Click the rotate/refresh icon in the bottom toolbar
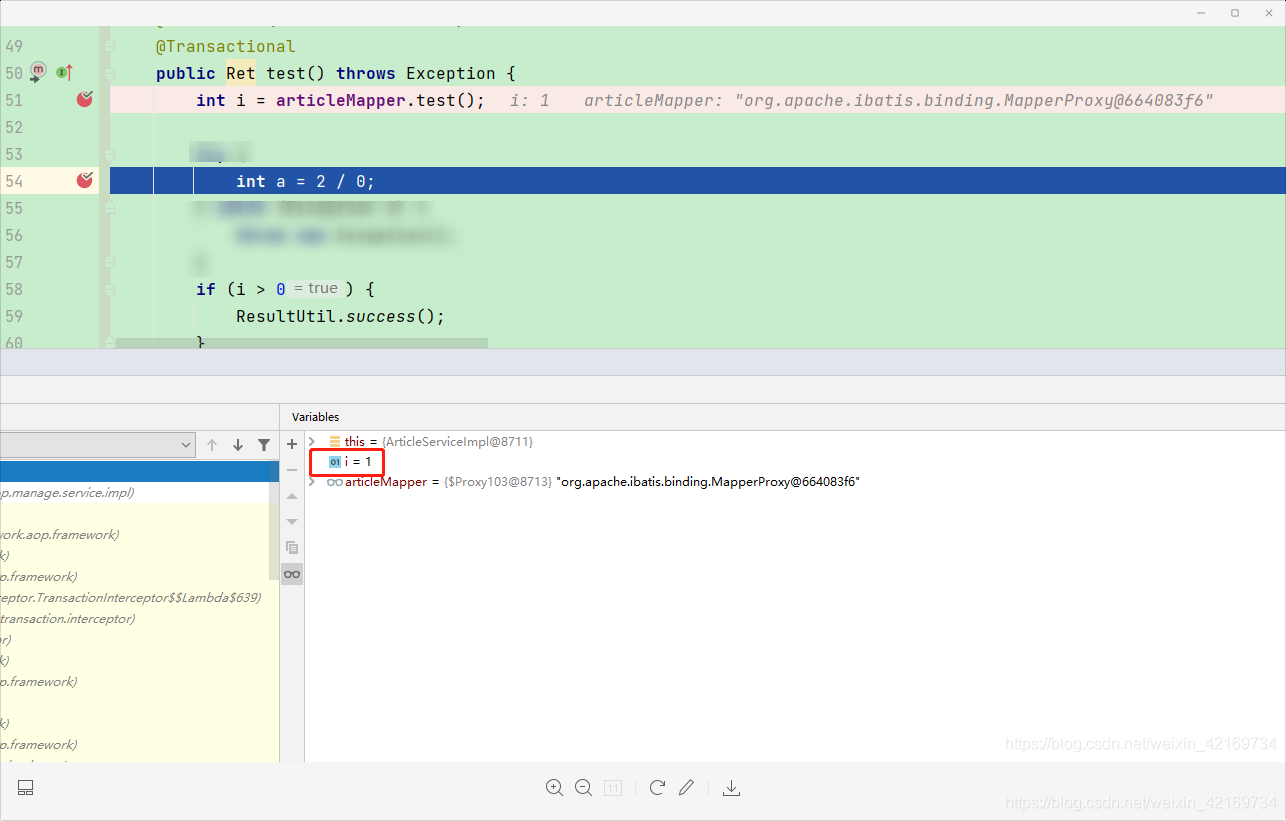This screenshot has width=1286, height=821. 657,788
